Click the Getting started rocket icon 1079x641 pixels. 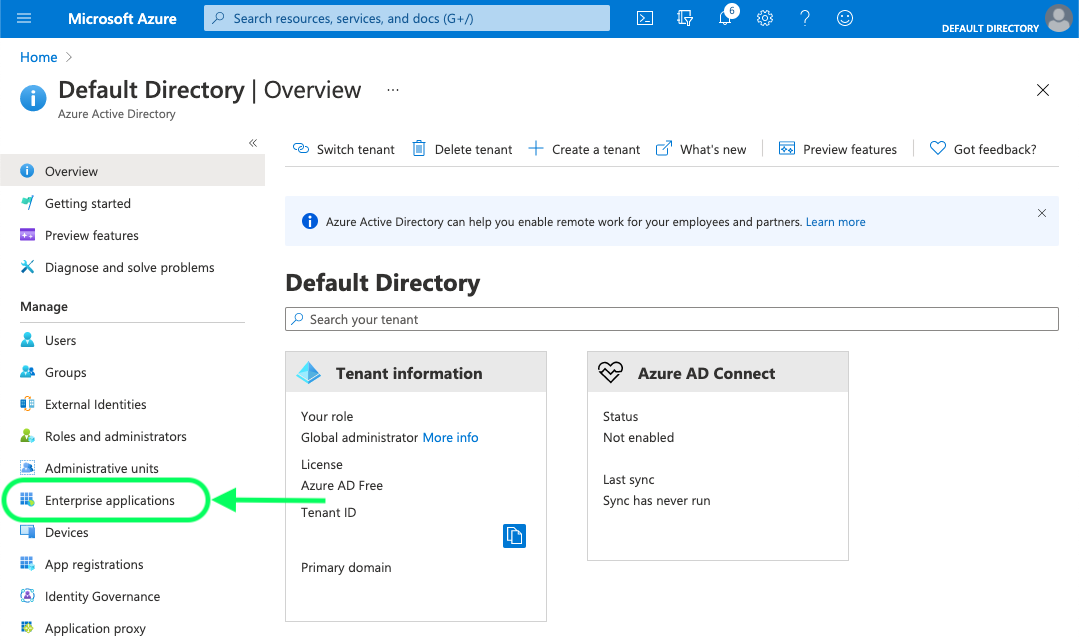(x=28, y=202)
